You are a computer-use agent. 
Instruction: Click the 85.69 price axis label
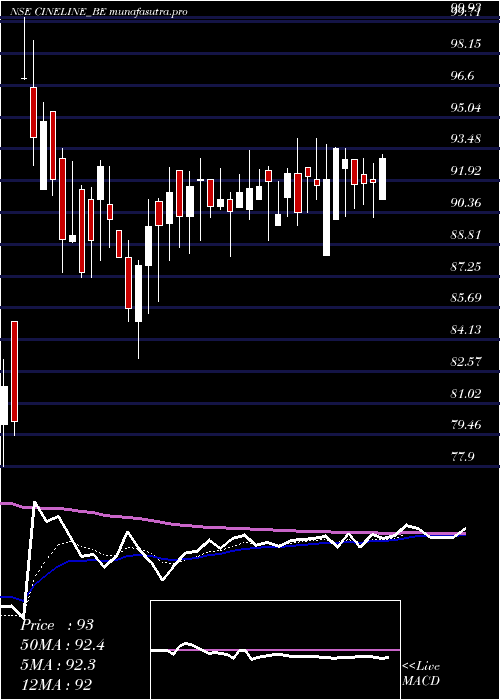[x=467, y=298]
